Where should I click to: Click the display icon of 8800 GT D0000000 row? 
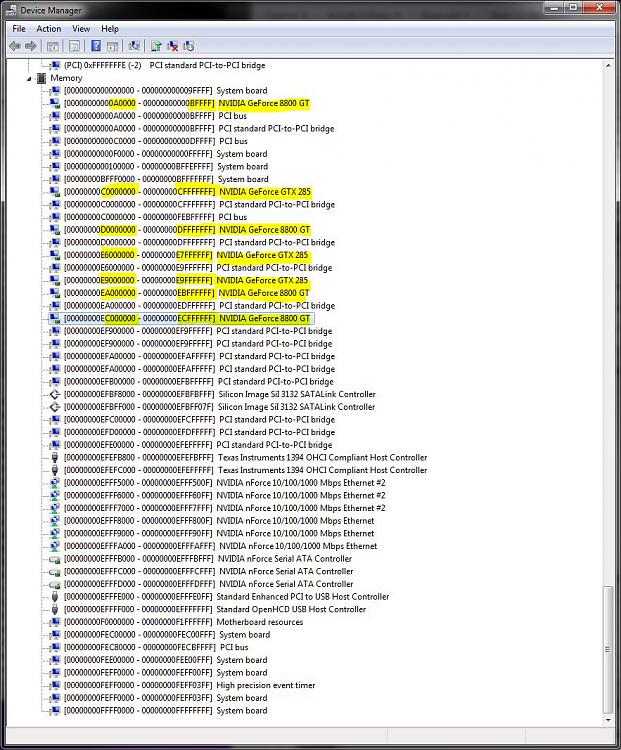(55, 230)
